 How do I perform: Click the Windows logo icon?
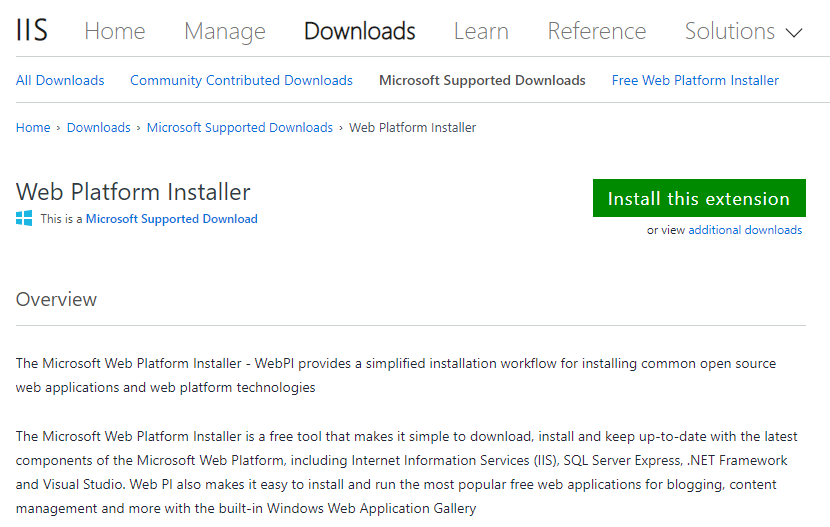coord(24,219)
